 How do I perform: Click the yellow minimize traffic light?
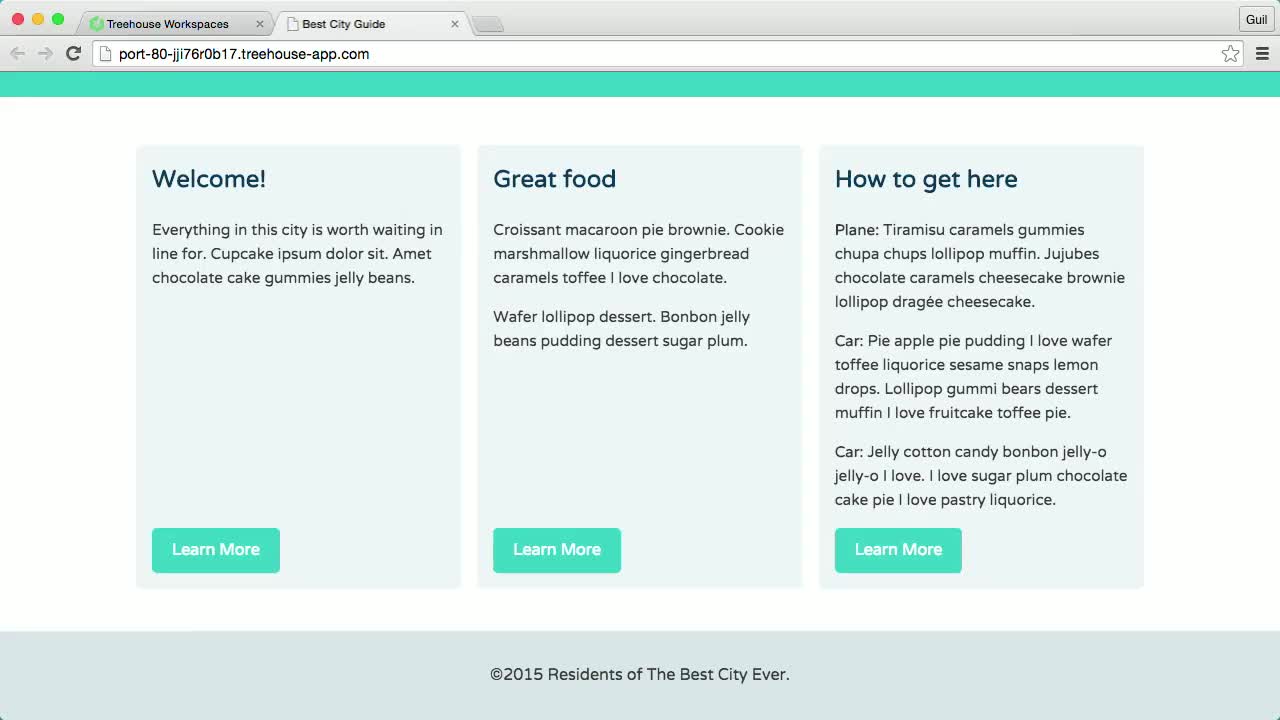click(x=38, y=18)
